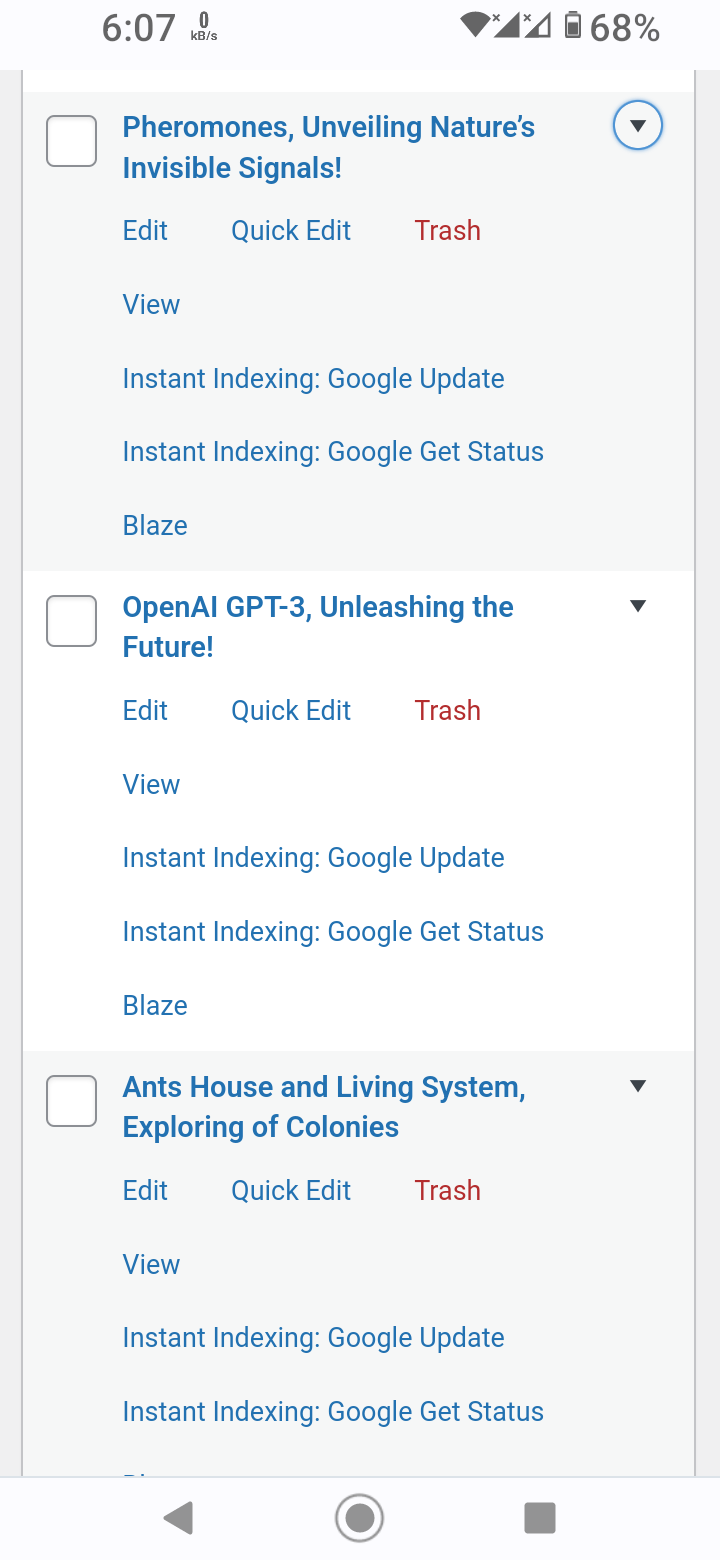Viewport: 720px width, 1560px height.
Task: Open Quick Edit for Pheromones post
Action: 291,231
